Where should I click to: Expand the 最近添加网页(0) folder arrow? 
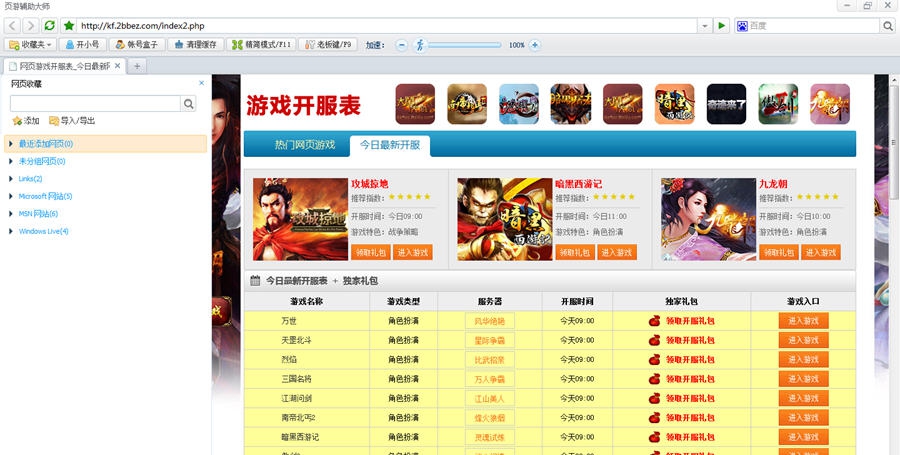pyautogui.click(x=11, y=143)
